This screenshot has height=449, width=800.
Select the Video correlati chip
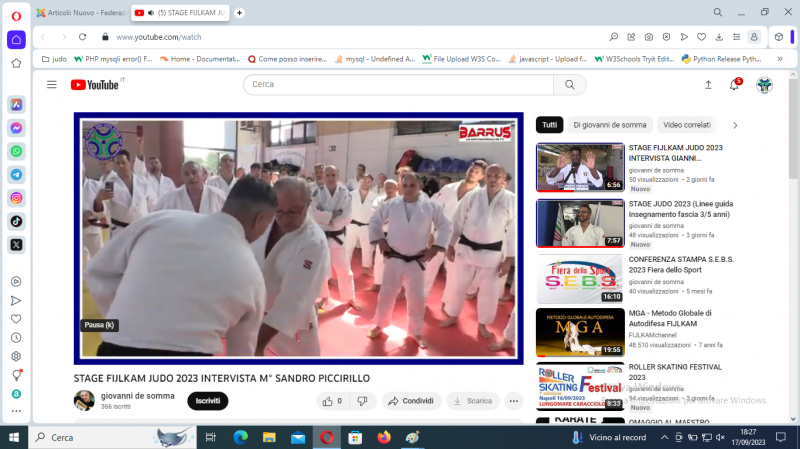(x=687, y=125)
